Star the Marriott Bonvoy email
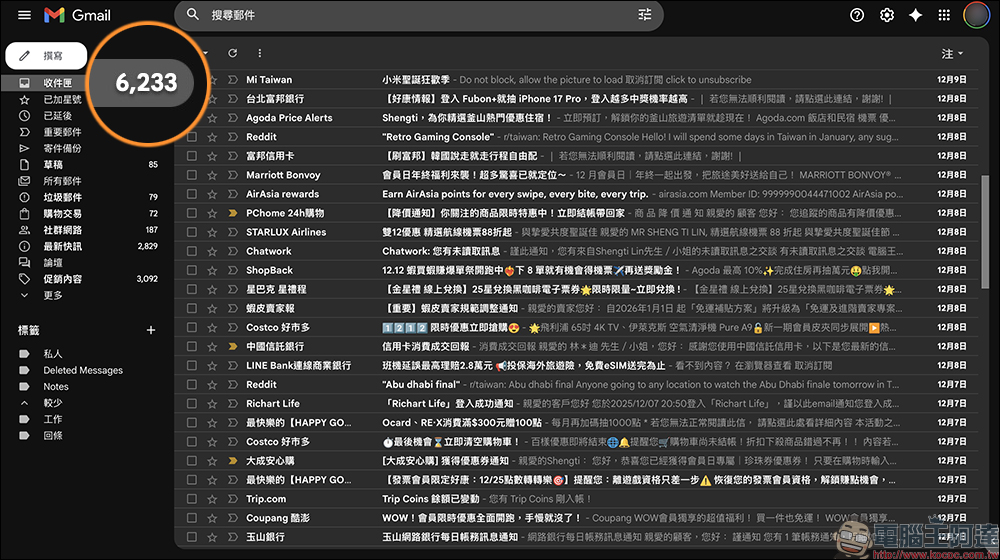Image resolution: width=1000 pixels, height=560 pixels. click(212, 175)
